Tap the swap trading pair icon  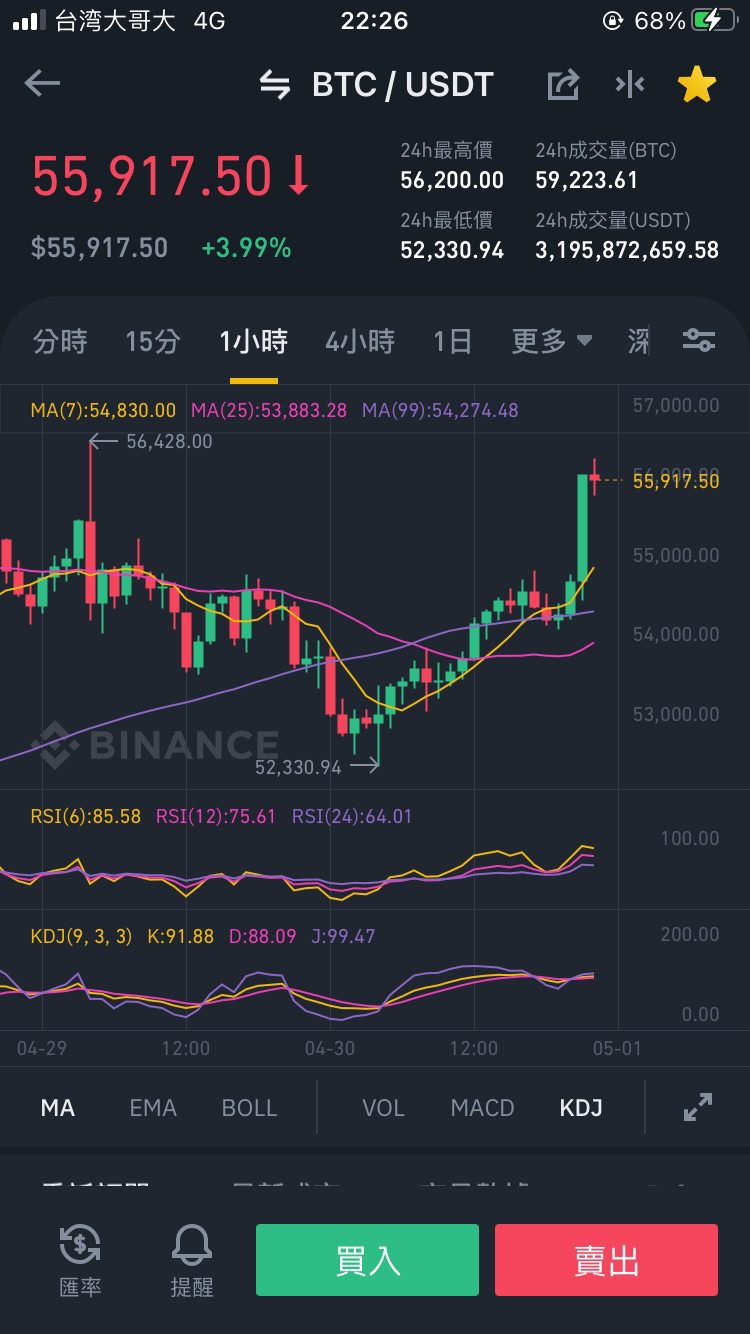click(275, 85)
